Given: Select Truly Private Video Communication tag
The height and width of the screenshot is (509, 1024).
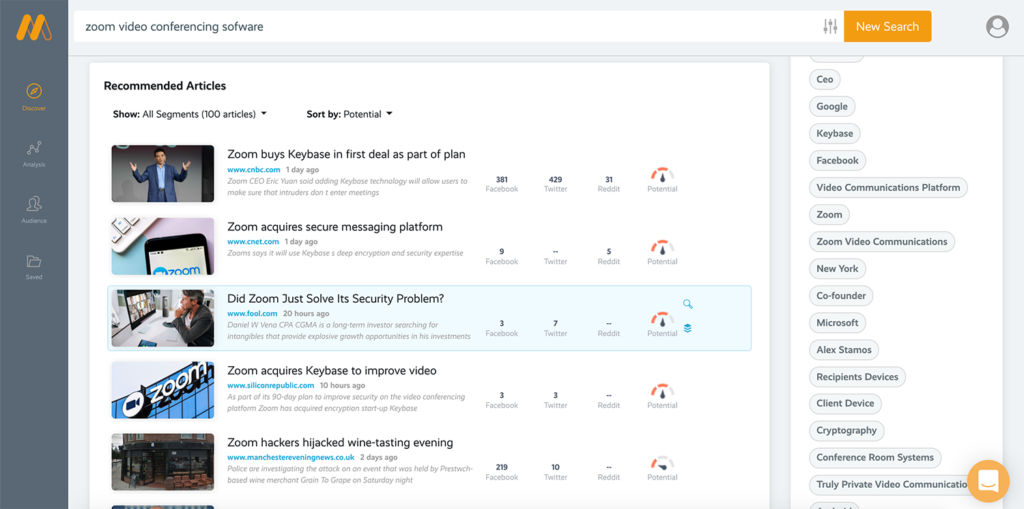Looking at the screenshot, I should [x=891, y=485].
